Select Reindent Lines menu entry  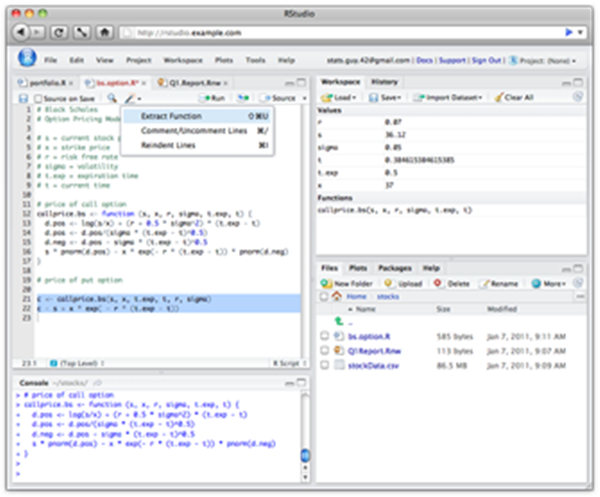tap(197, 145)
